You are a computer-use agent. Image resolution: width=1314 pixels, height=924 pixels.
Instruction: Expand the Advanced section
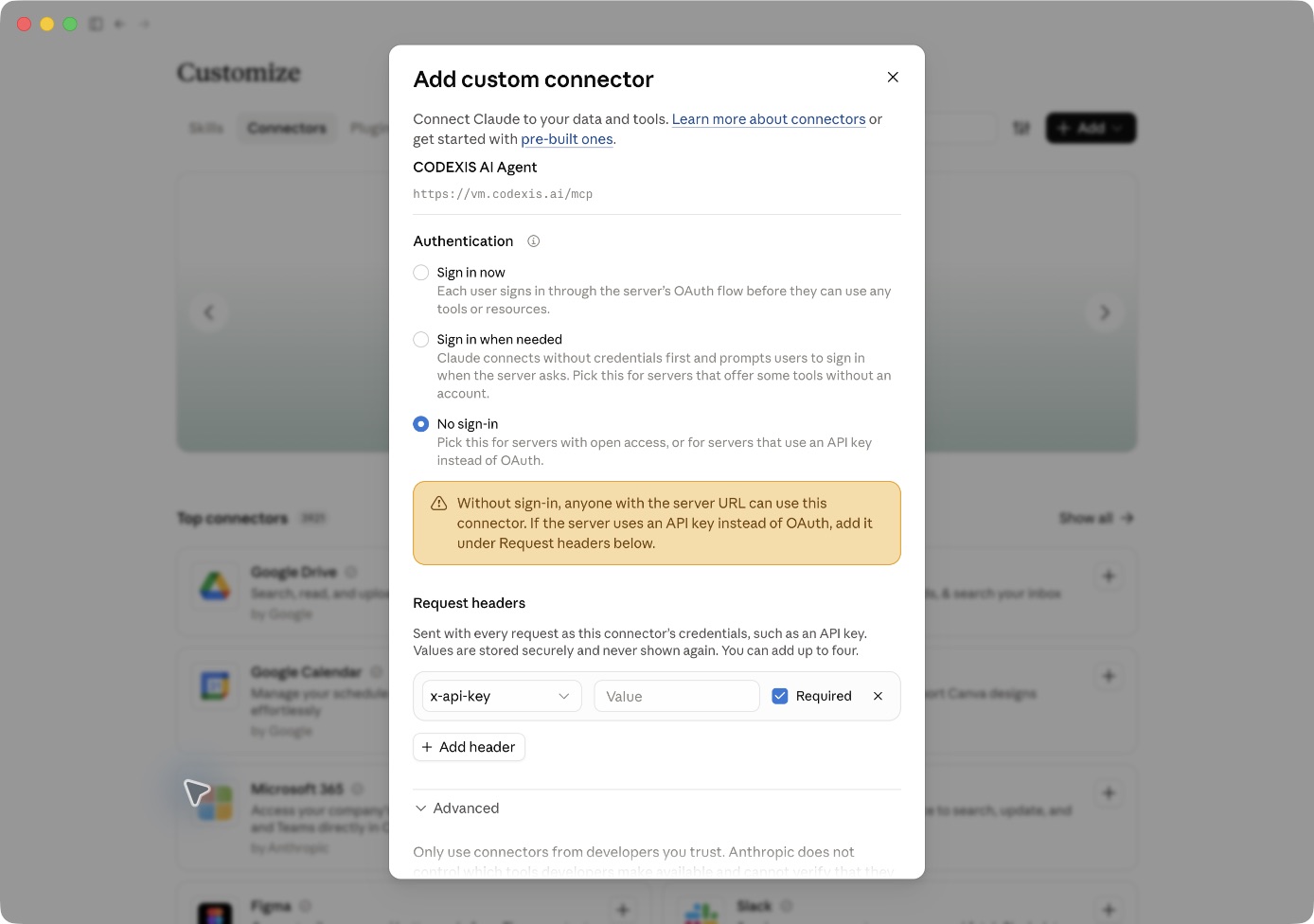[x=457, y=808]
